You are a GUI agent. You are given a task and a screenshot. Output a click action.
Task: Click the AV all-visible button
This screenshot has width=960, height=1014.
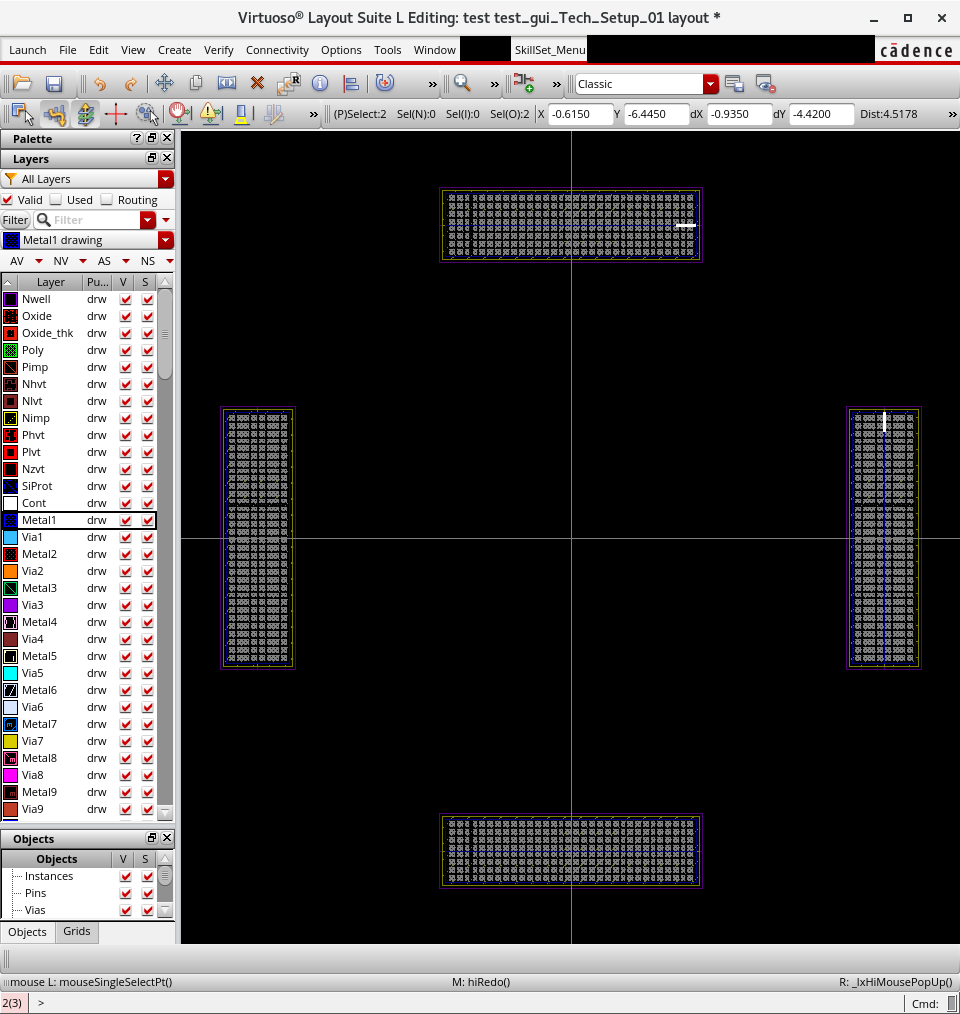[x=17, y=261]
